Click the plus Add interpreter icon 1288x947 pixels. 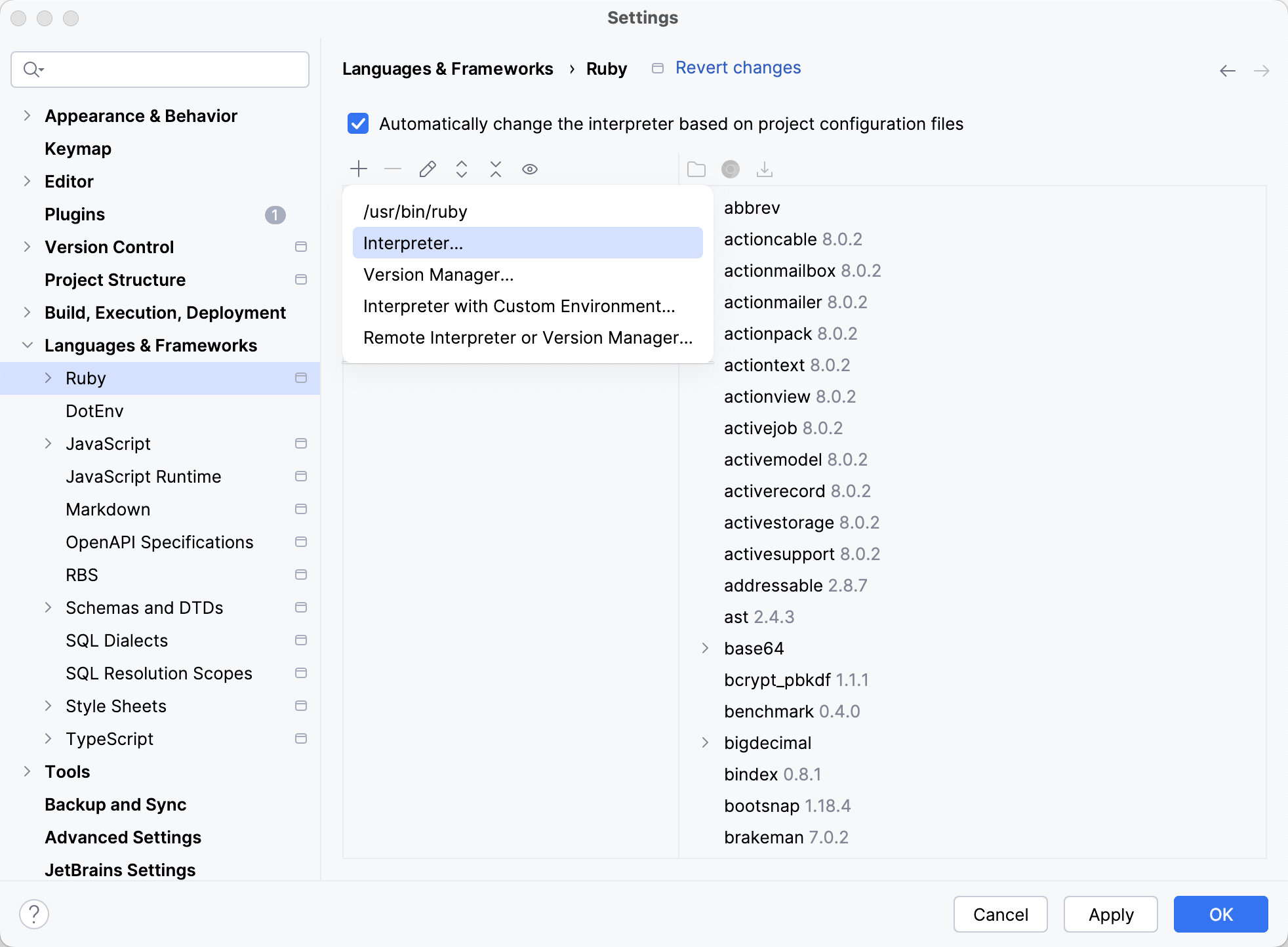point(359,169)
